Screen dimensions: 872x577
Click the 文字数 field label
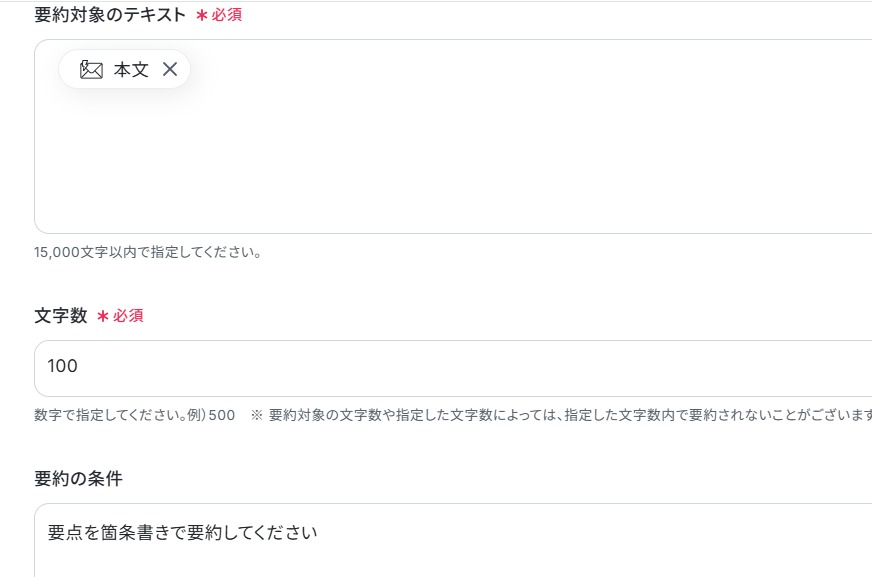(61, 316)
